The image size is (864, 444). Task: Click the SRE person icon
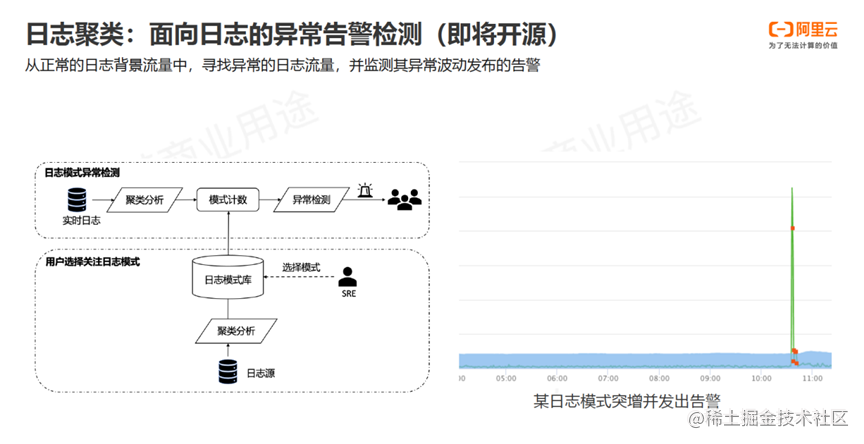tap(348, 277)
